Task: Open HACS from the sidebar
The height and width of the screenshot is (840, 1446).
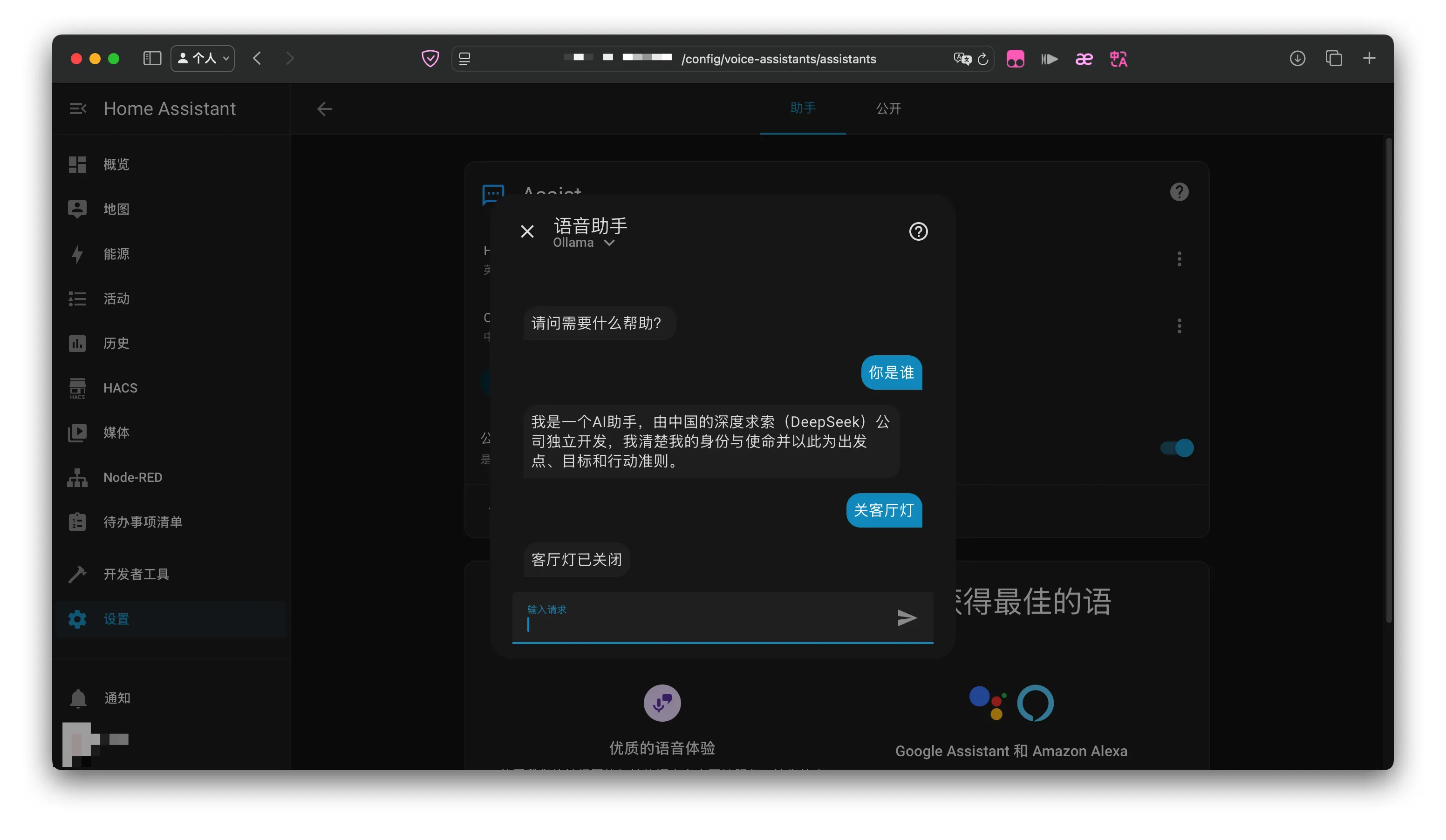Action: click(x=120, y=387)
